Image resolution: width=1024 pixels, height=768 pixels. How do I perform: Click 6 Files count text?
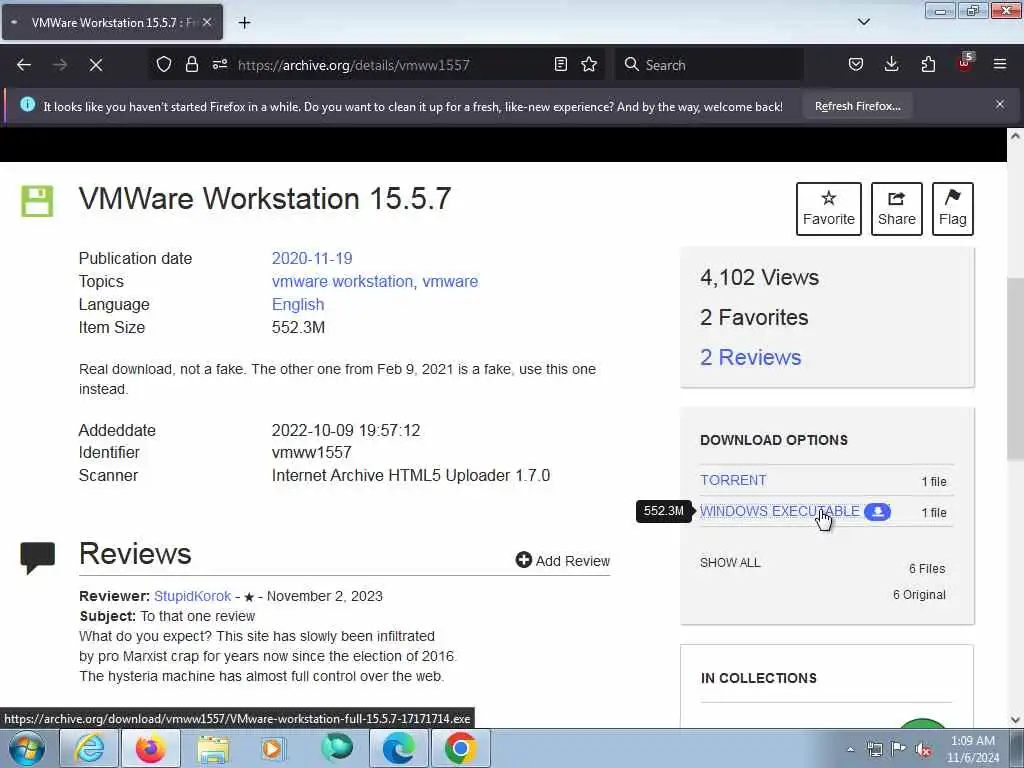click(927, 569)
